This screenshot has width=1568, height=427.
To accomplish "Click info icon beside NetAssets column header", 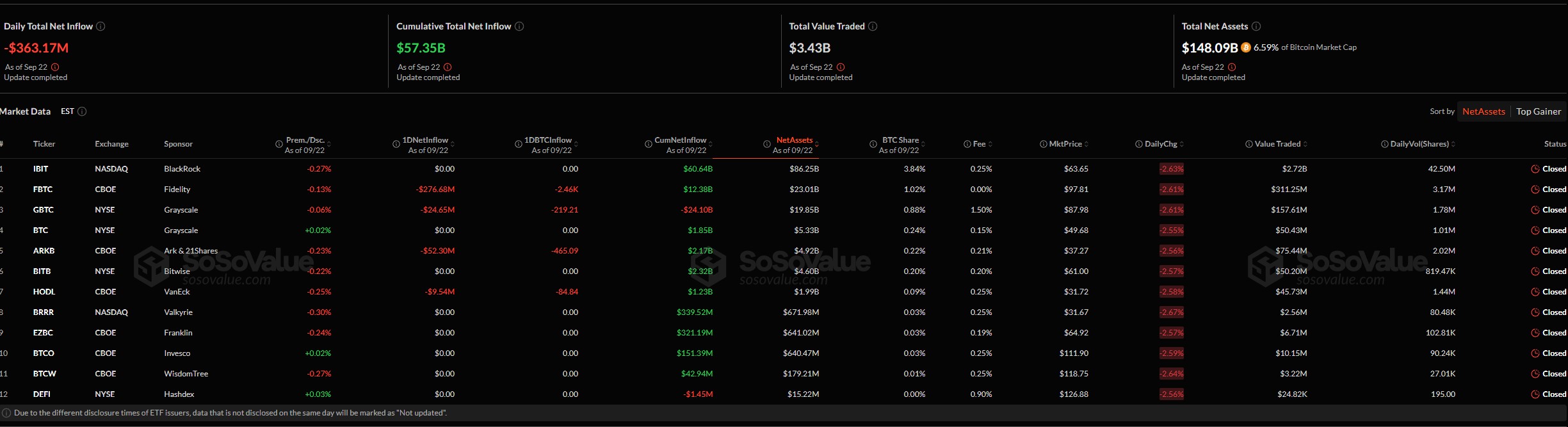I will 767,144.
